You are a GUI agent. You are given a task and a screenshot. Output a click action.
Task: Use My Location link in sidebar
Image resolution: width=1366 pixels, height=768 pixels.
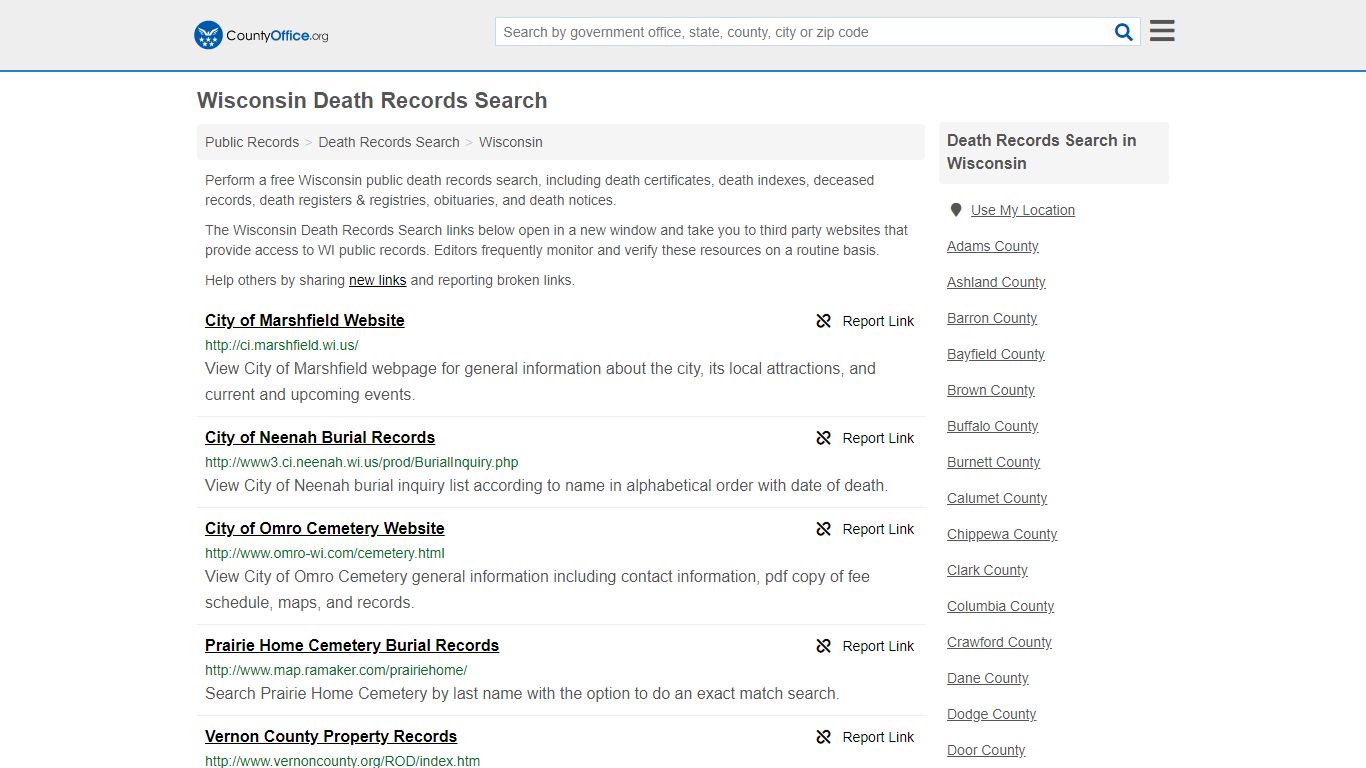click(1023, 210)
